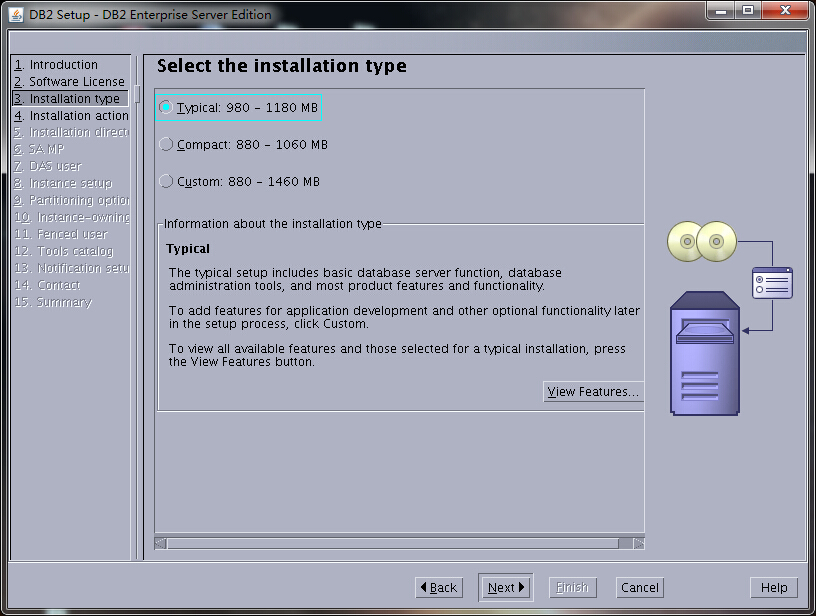Screen dimensions: 816x616
Task: Click the sidebar splitter handle
Action: [x=138, y=94]
